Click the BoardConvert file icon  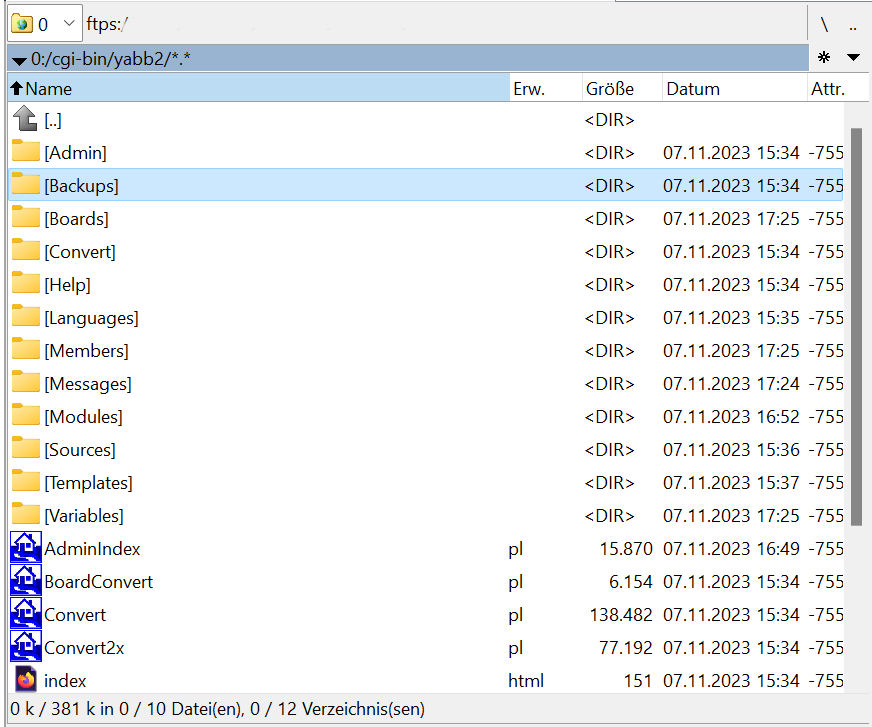tap(25, 582)
